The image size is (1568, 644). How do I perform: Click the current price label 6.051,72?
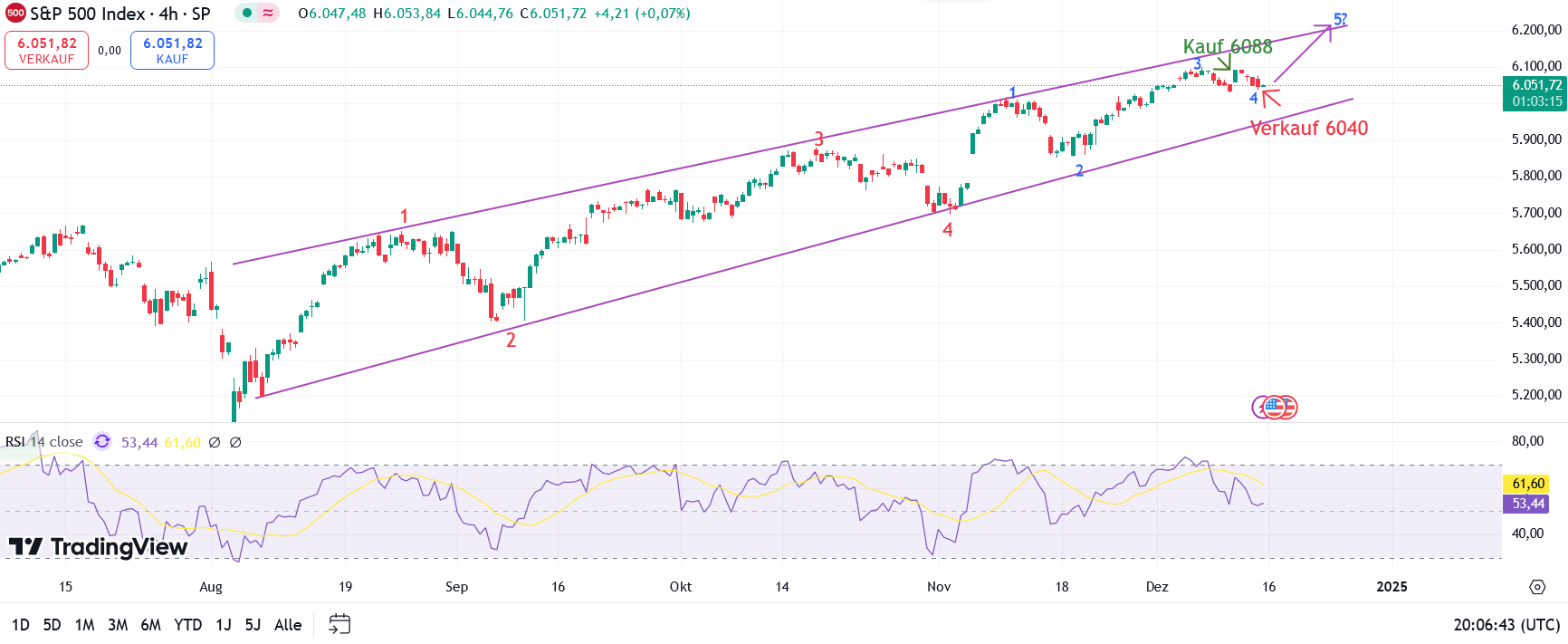click(1535, 85)
